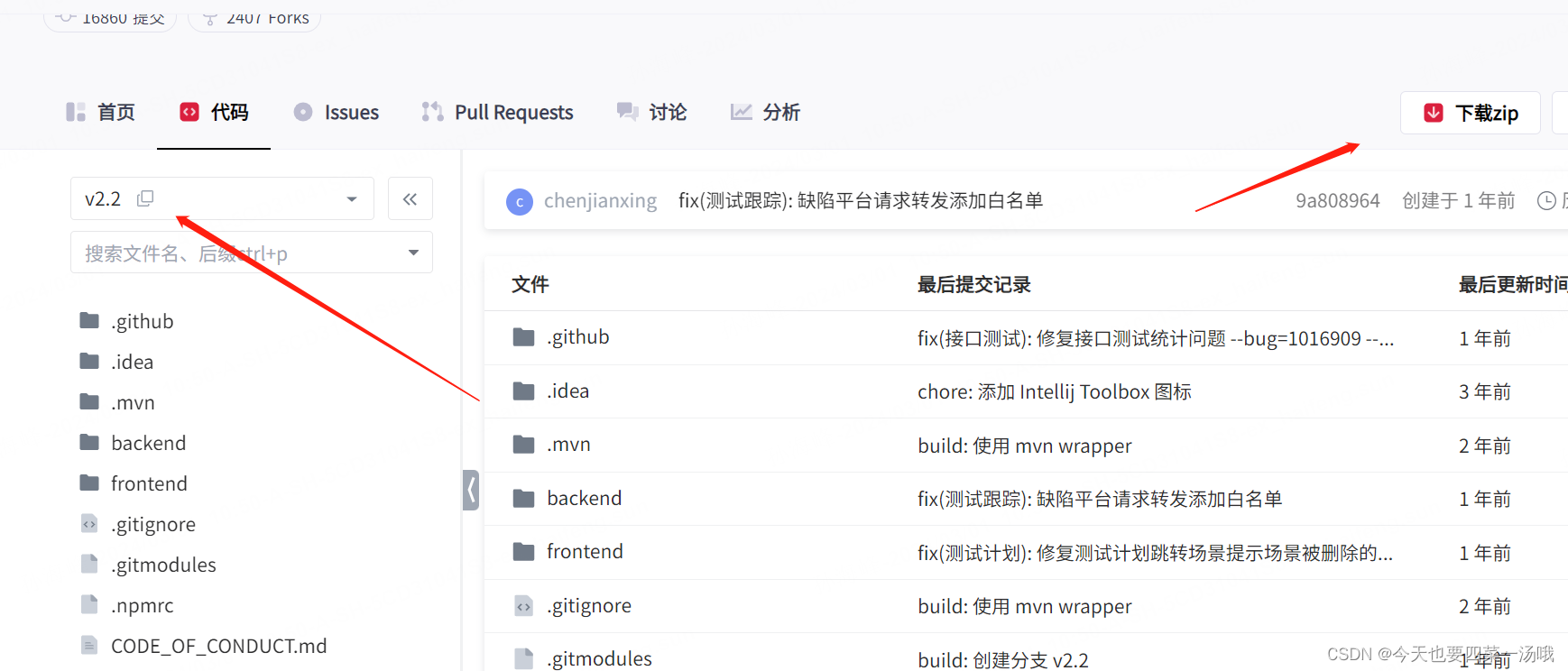Click the sidebar collapse handle on divider

click(x=471, y=490)
